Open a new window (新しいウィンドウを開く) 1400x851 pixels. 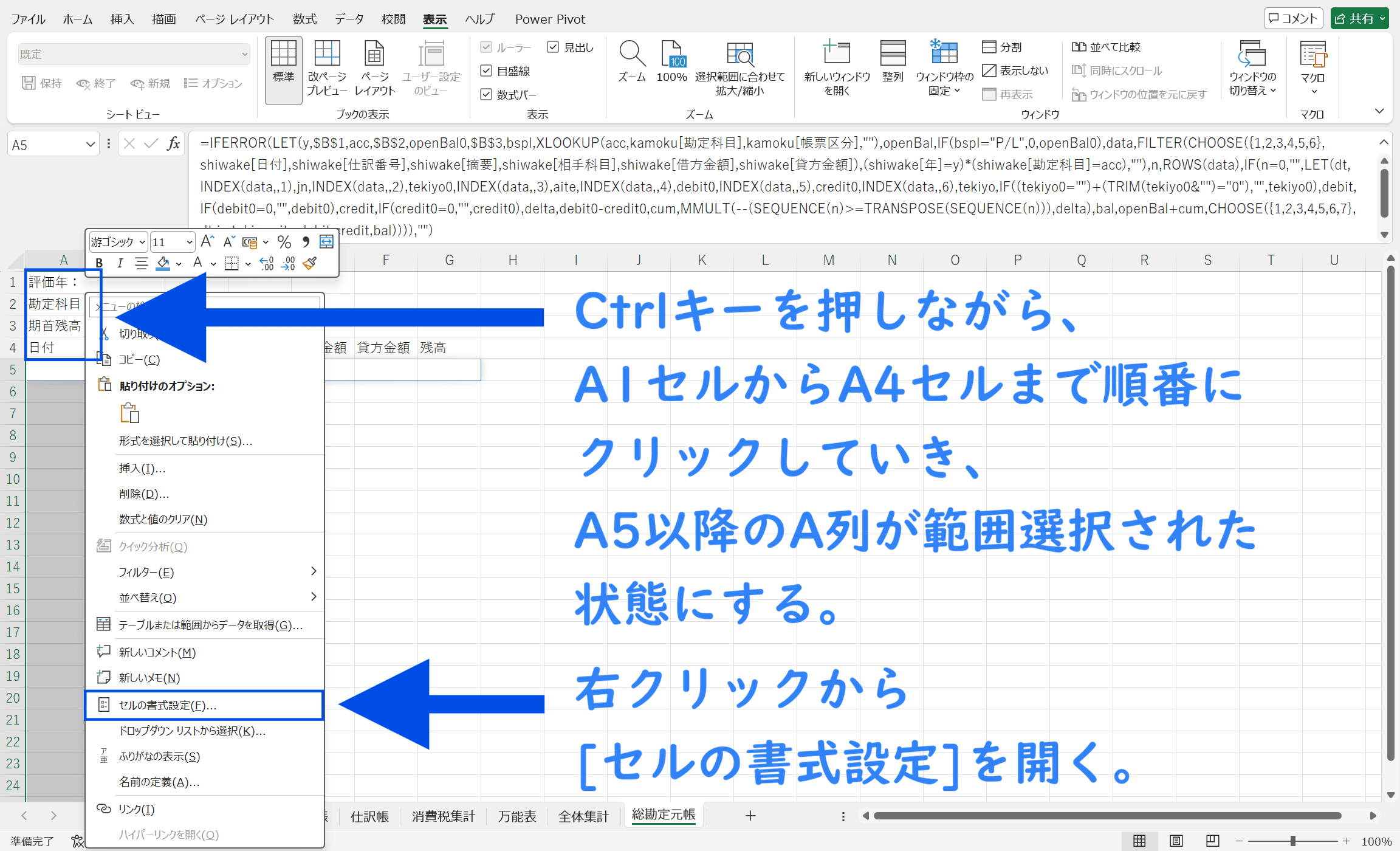[x=837, y=69]
